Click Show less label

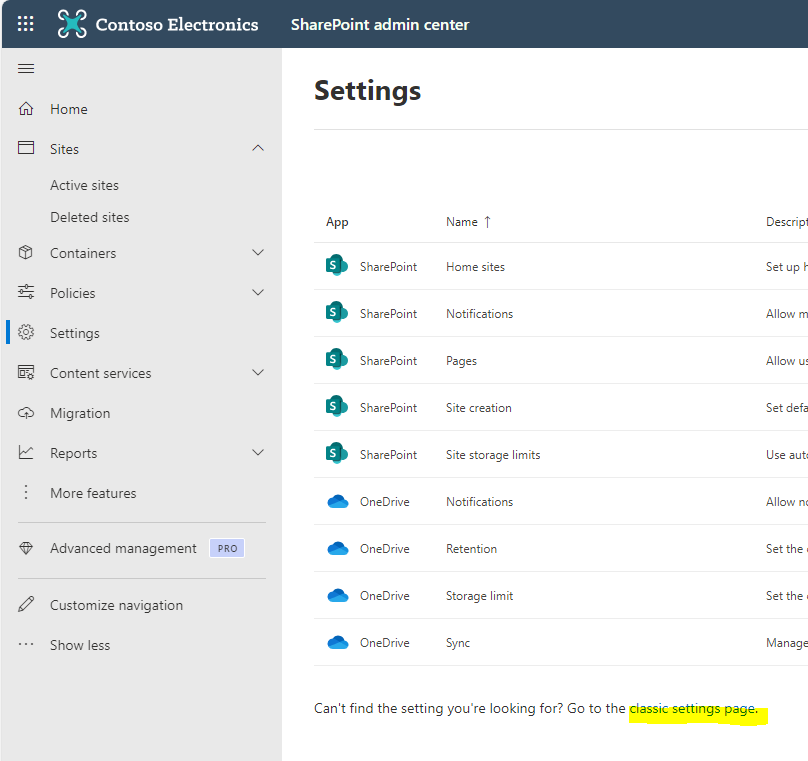tap(80, 645)
